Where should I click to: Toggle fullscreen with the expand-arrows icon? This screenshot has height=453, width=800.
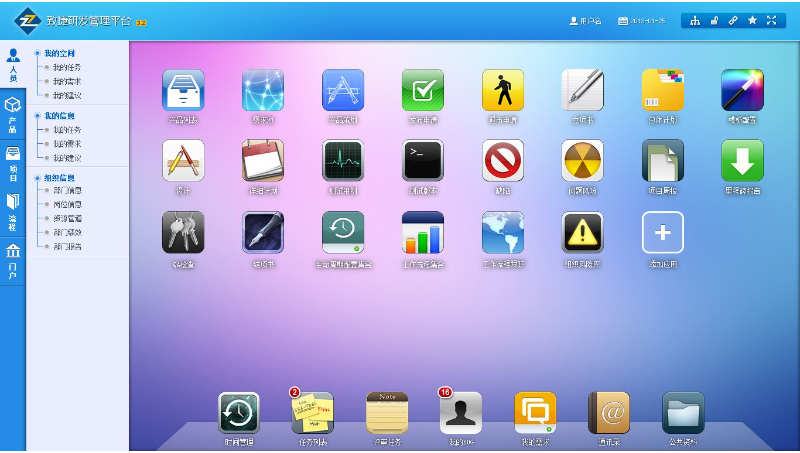771,20
